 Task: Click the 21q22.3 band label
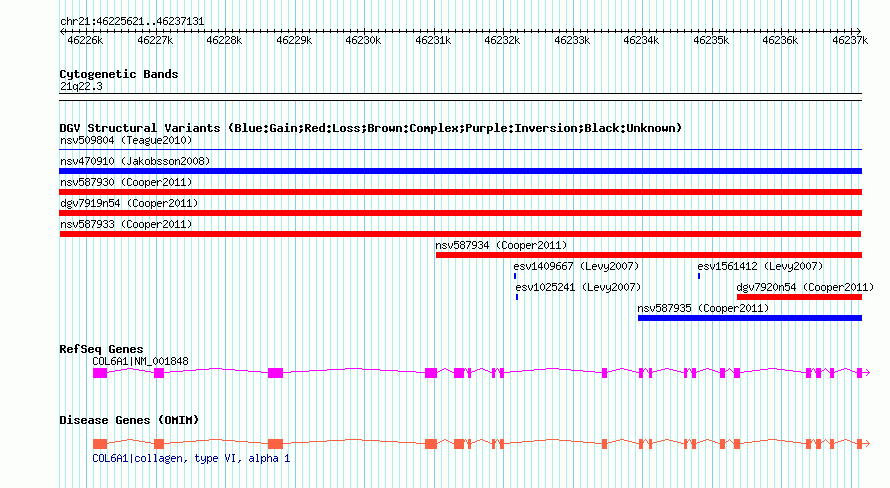81,86
